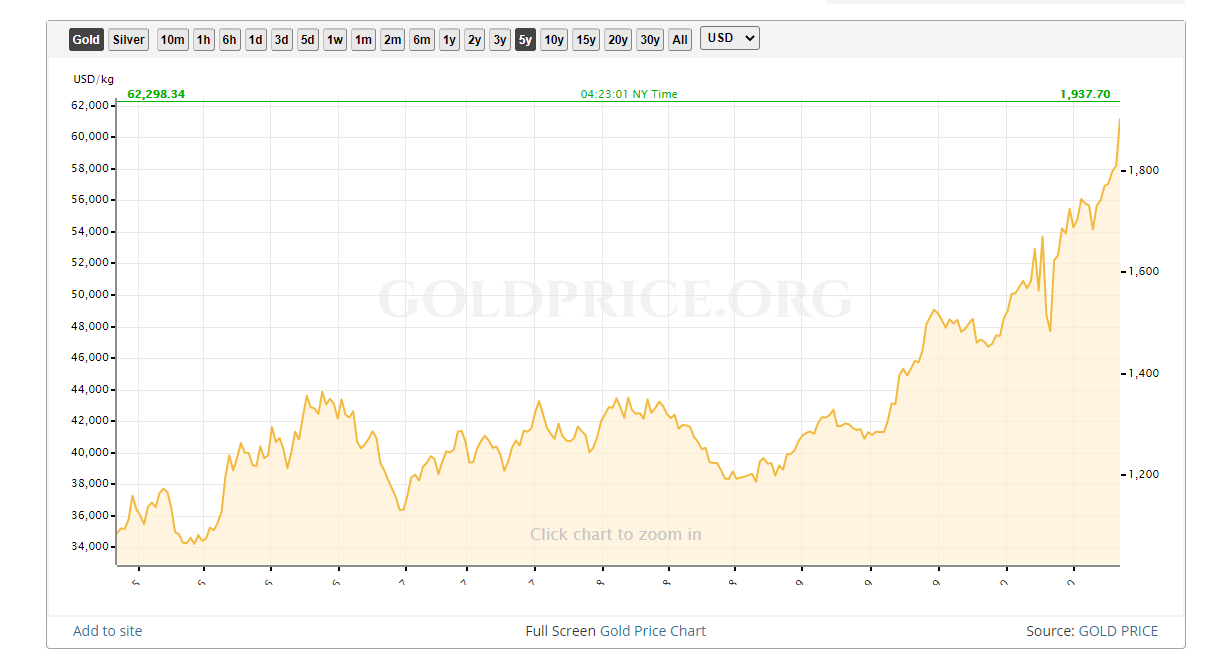Show All available price history

click(680, 40)
